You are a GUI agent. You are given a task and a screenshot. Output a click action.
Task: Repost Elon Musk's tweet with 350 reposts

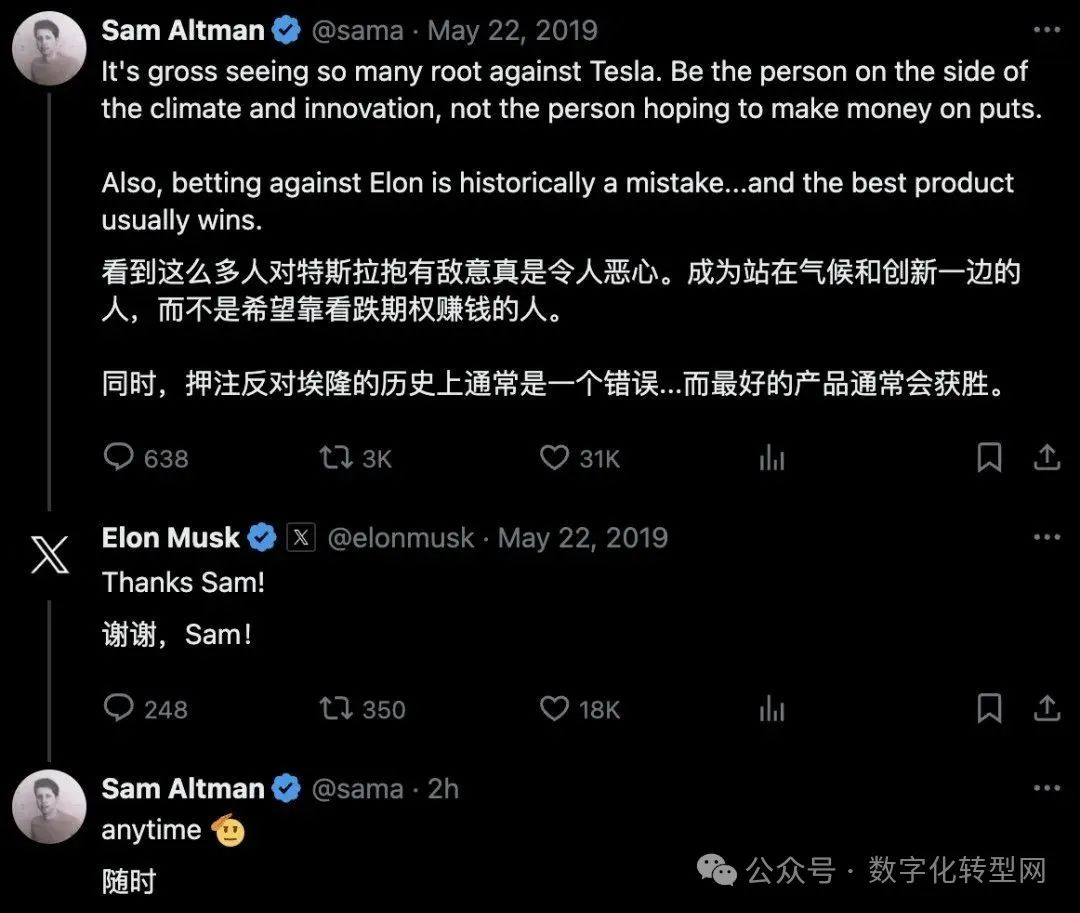[x=335, y=709]
